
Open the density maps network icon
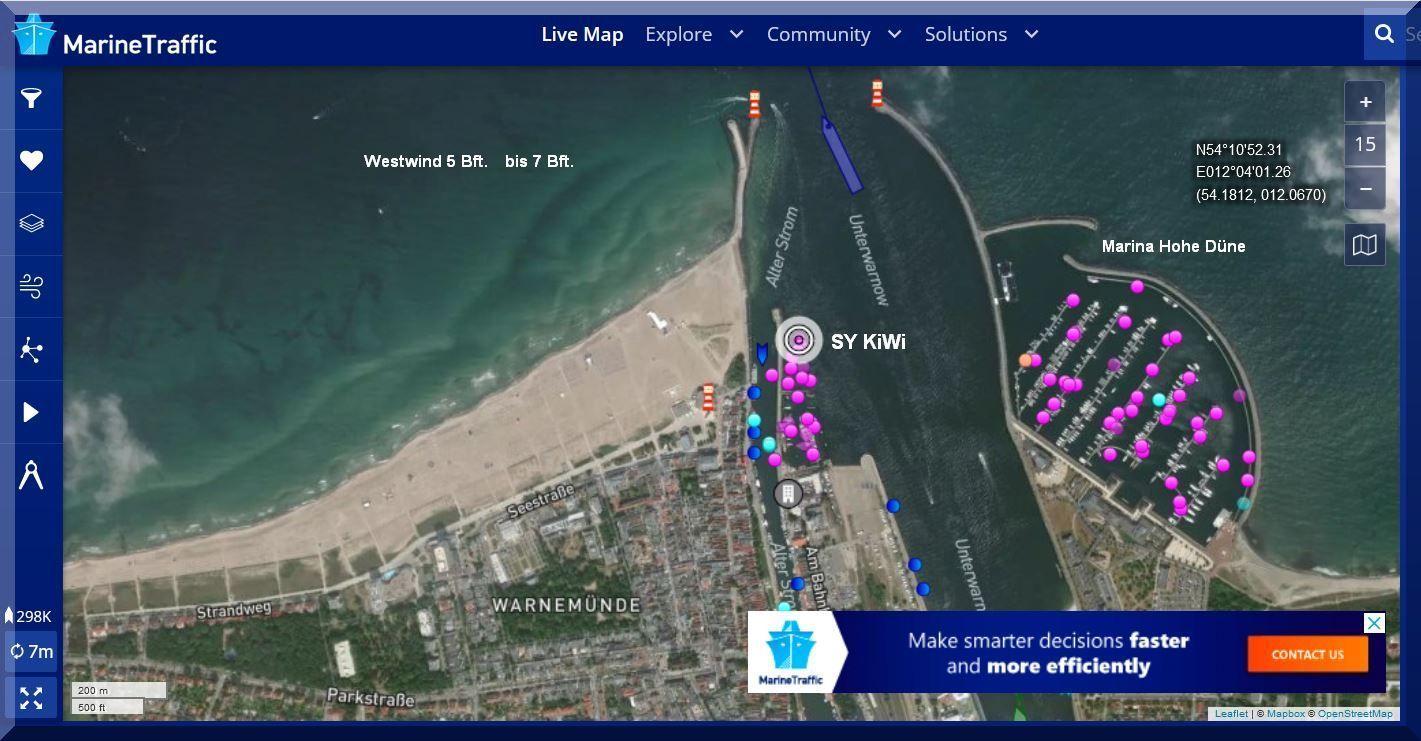[31, 349]
